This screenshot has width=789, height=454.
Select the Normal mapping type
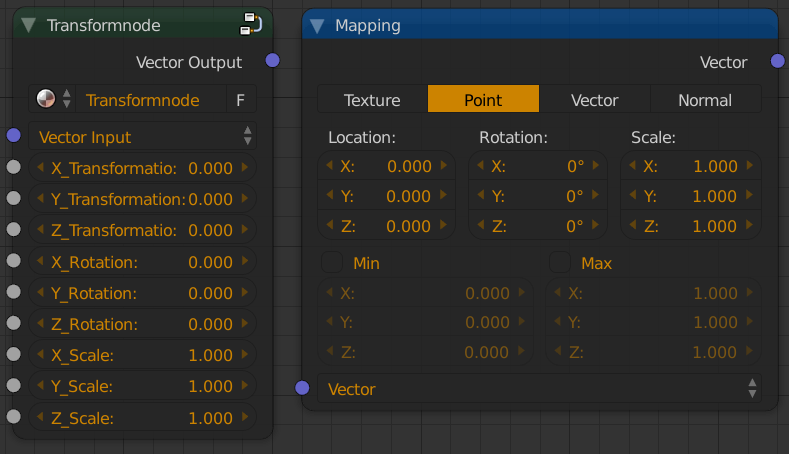coord(705,99)
